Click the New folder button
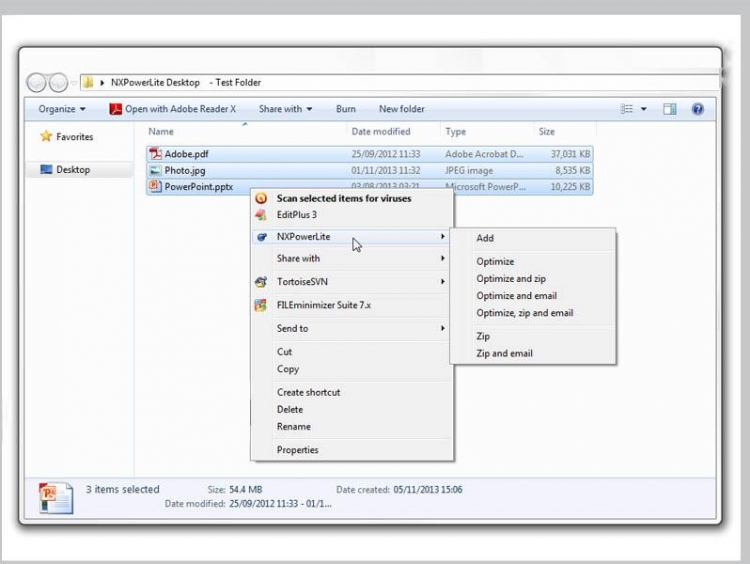The width and height of the screenshot is (750, 564). coord(402,109)
